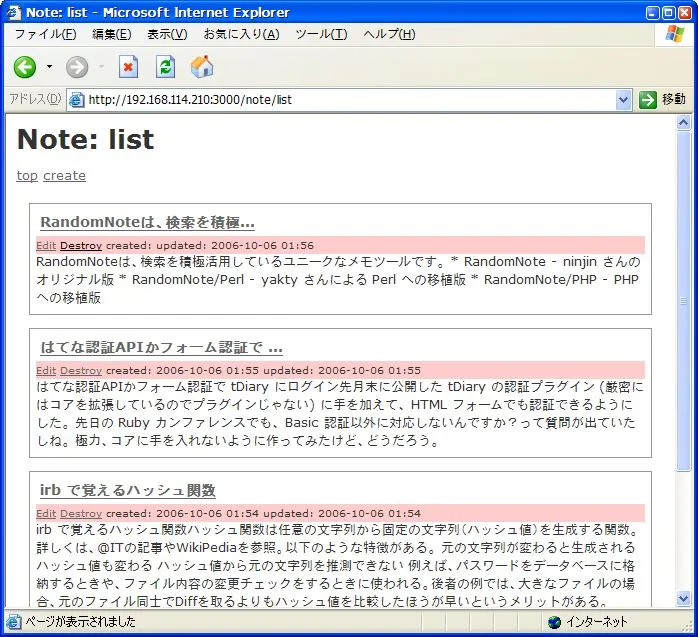Open the お気に入り(A) menu

coord(242,34)
